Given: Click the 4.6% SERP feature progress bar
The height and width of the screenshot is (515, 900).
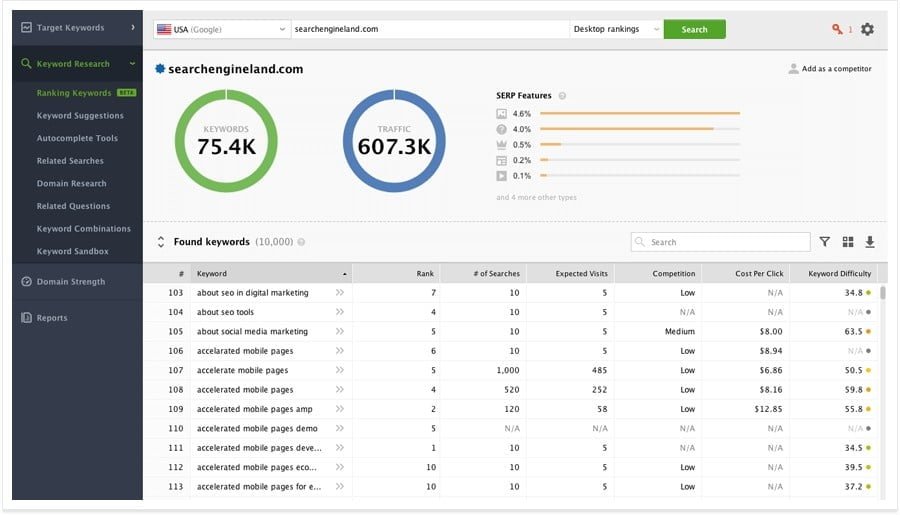Looking at the screenshot, I should pyautogui.click(x=640, y=114).
